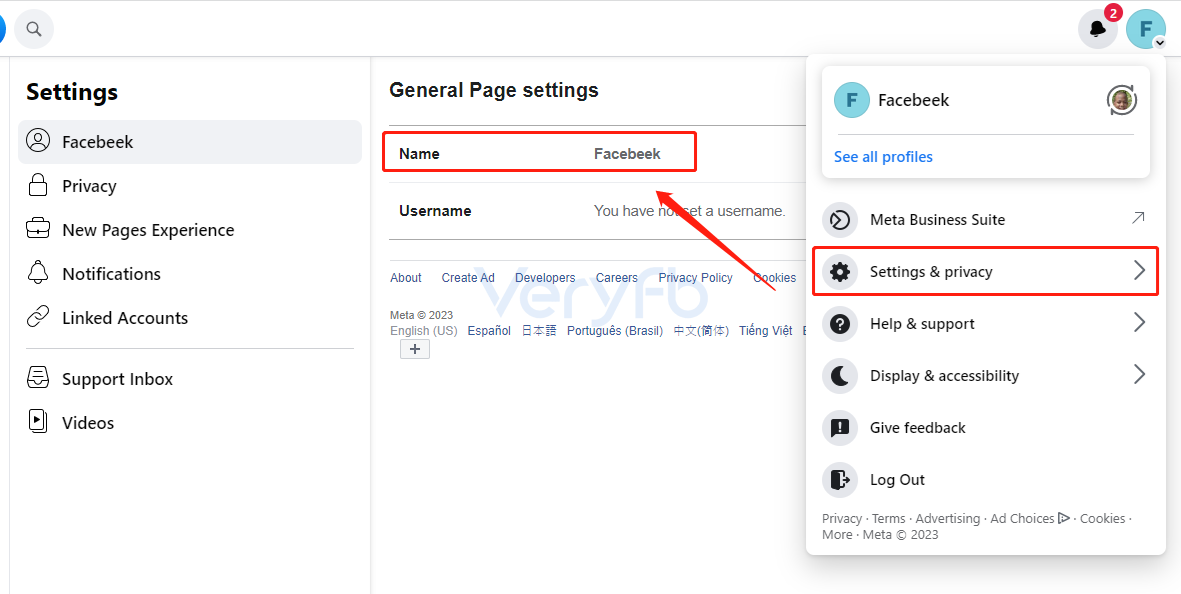Image resolution: width=1181 pixels, height=594 pixels.
Task: Click the Give feedback exclamation icon
Action: 840,428
